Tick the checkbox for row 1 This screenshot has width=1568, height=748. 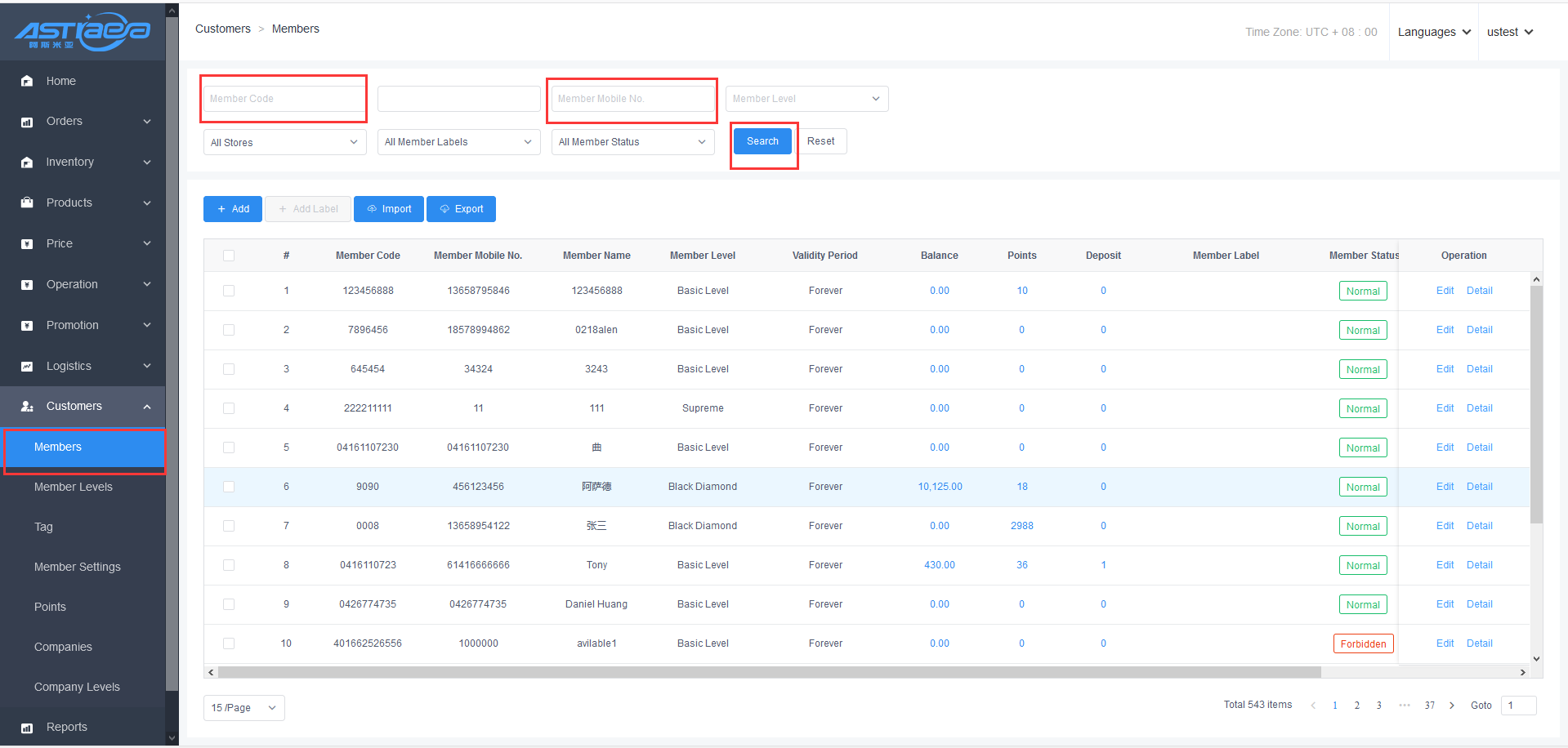click(229, 291)
